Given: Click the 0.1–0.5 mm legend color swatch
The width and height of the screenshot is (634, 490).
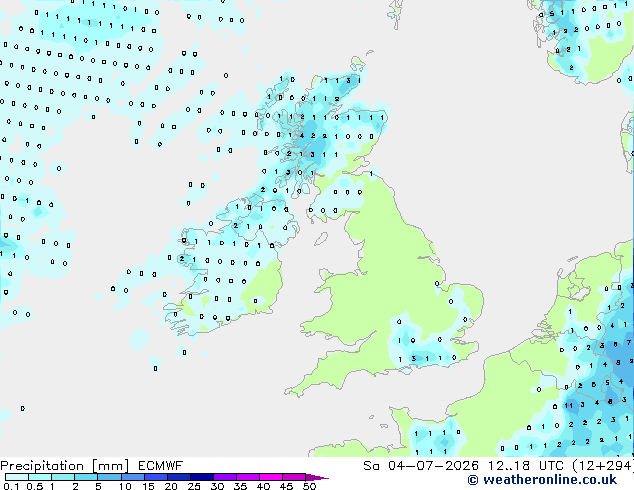Looking at the screenshot, I should click(17, 477).
